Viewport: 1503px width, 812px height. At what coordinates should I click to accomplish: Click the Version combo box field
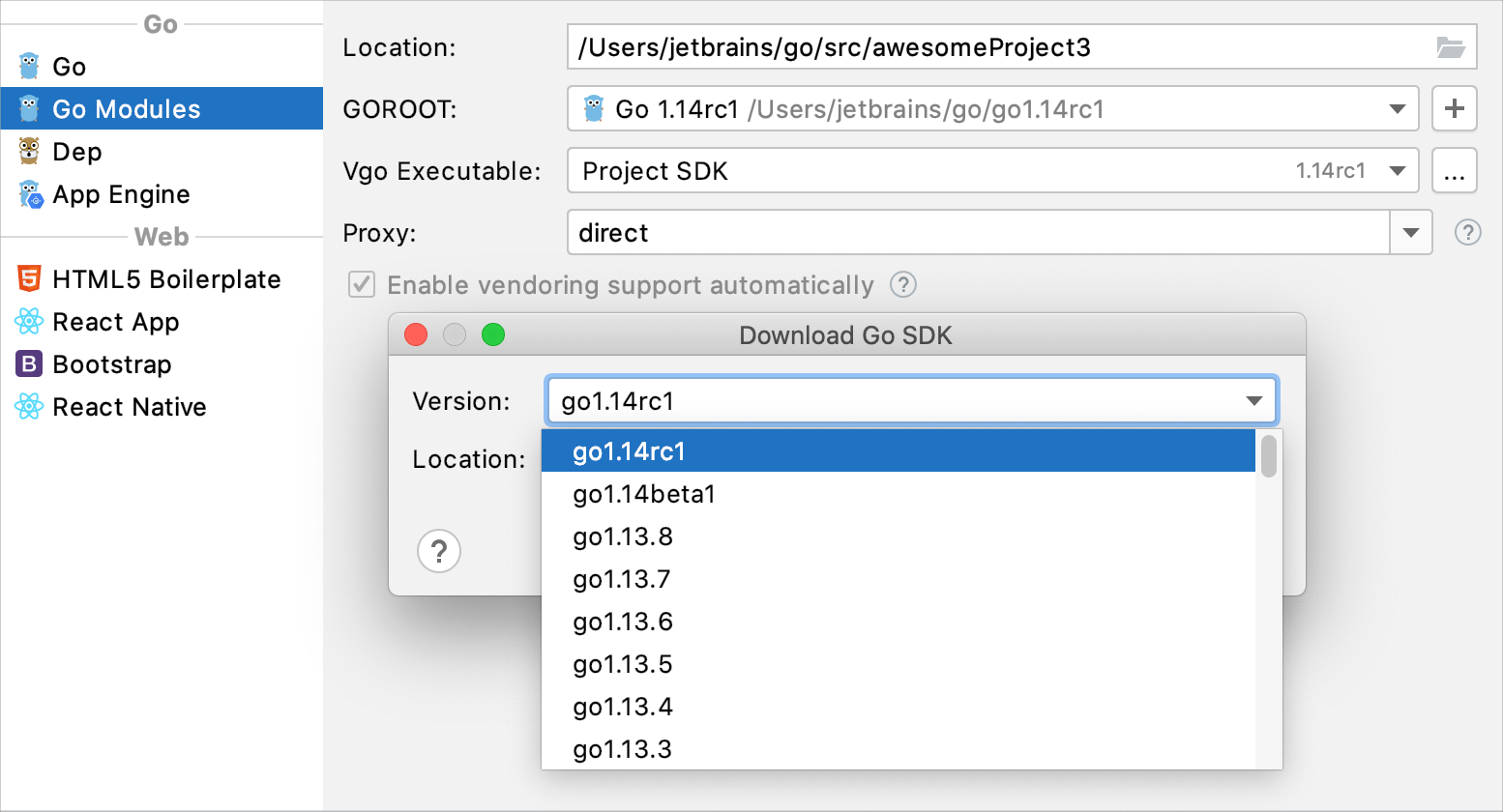pos(912,401)
